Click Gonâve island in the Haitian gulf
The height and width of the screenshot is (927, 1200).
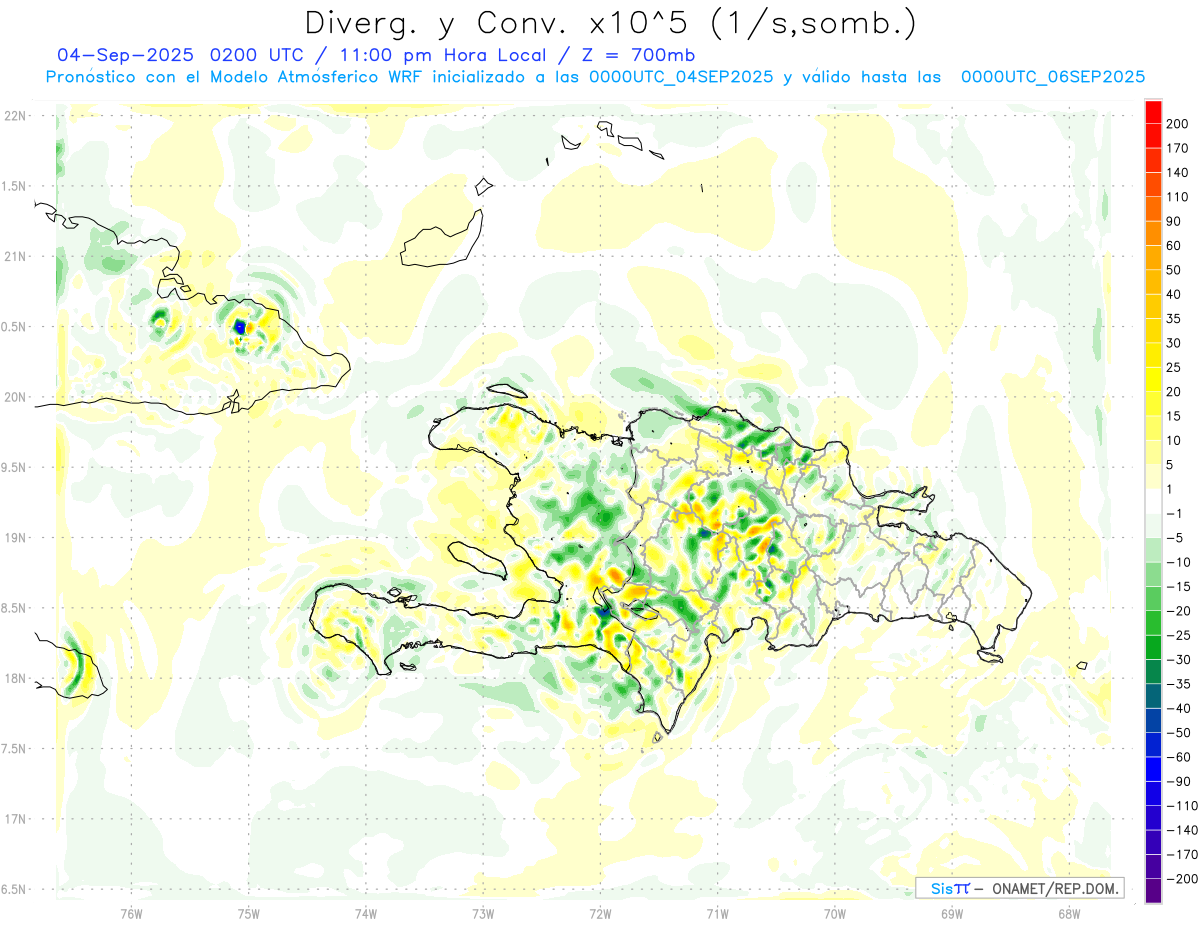pyautogui.click(x=482, y=556)
